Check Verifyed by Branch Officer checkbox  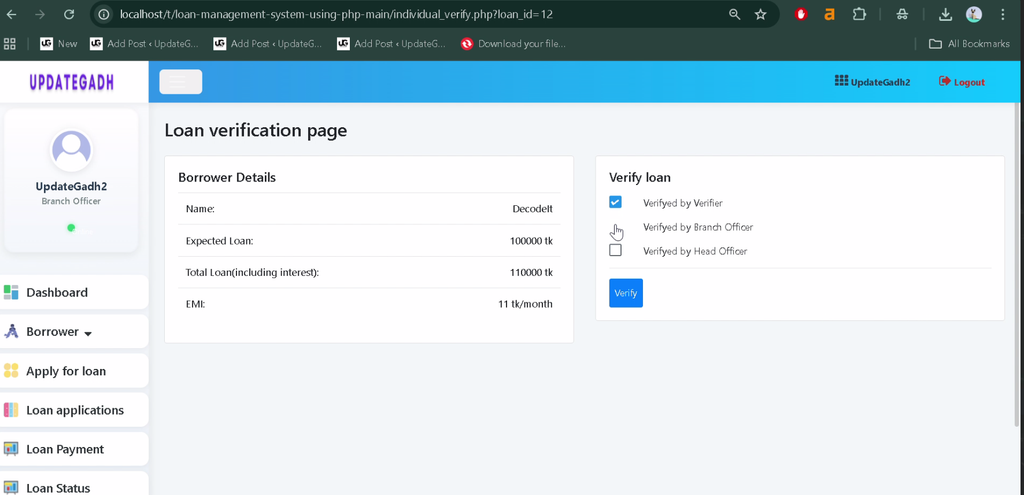point(615,227)
